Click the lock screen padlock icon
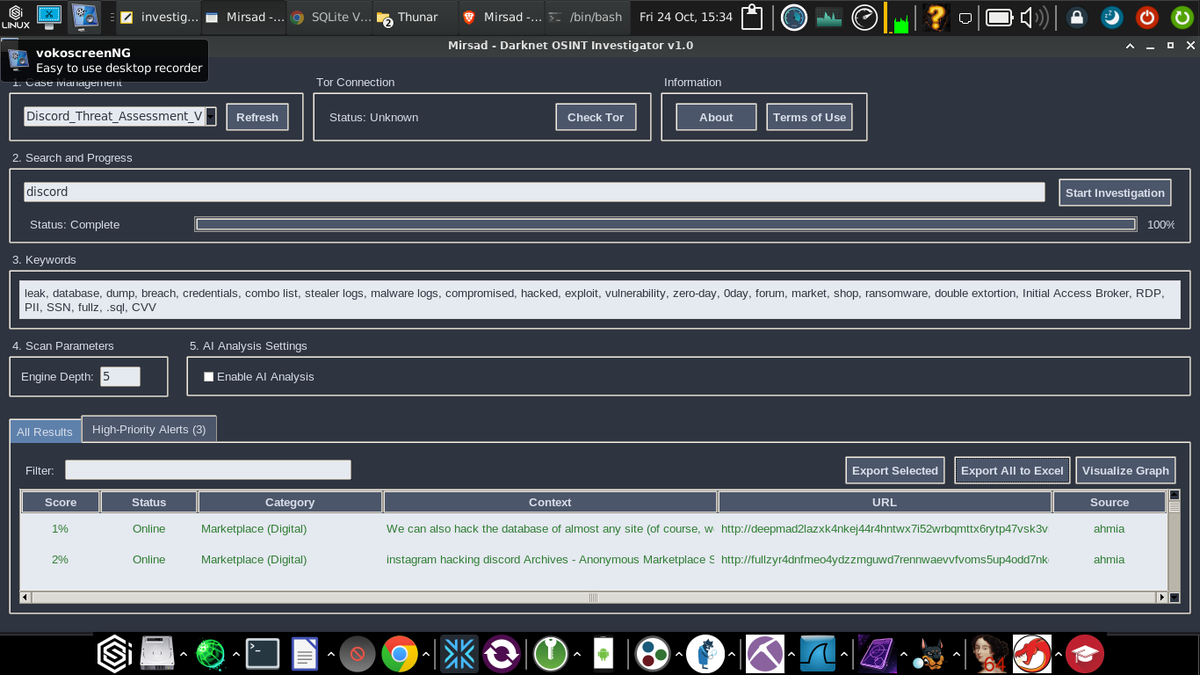The width and height of the screenshot is (1200, 675). (1077, 17)
